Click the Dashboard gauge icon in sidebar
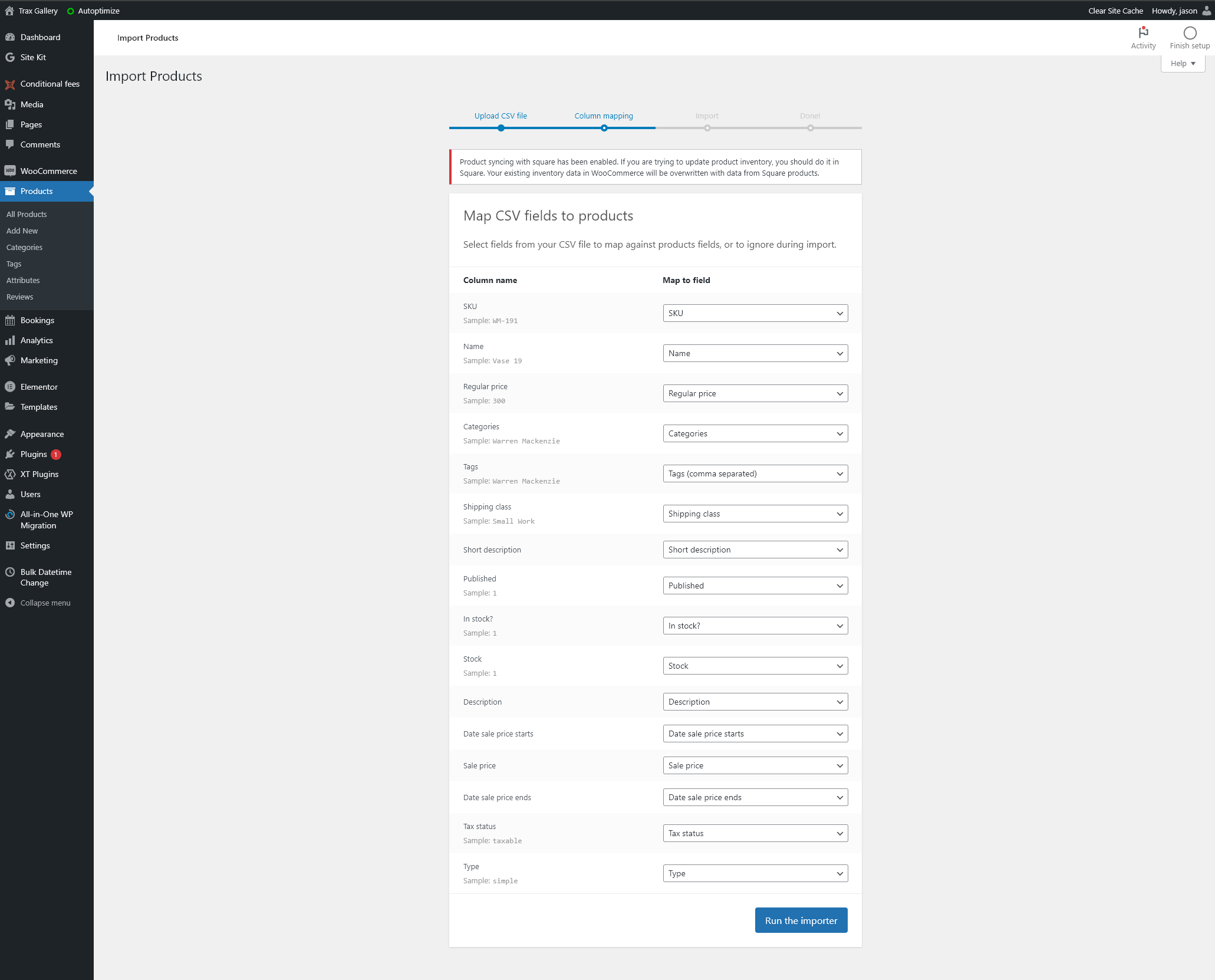Viewport: 1215px width, 980px height. [x=10, y=37]
